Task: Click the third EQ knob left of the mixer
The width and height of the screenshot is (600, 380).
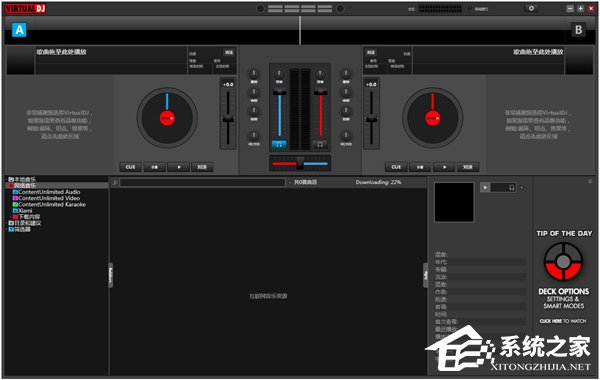Action: [x=254, y=111]
